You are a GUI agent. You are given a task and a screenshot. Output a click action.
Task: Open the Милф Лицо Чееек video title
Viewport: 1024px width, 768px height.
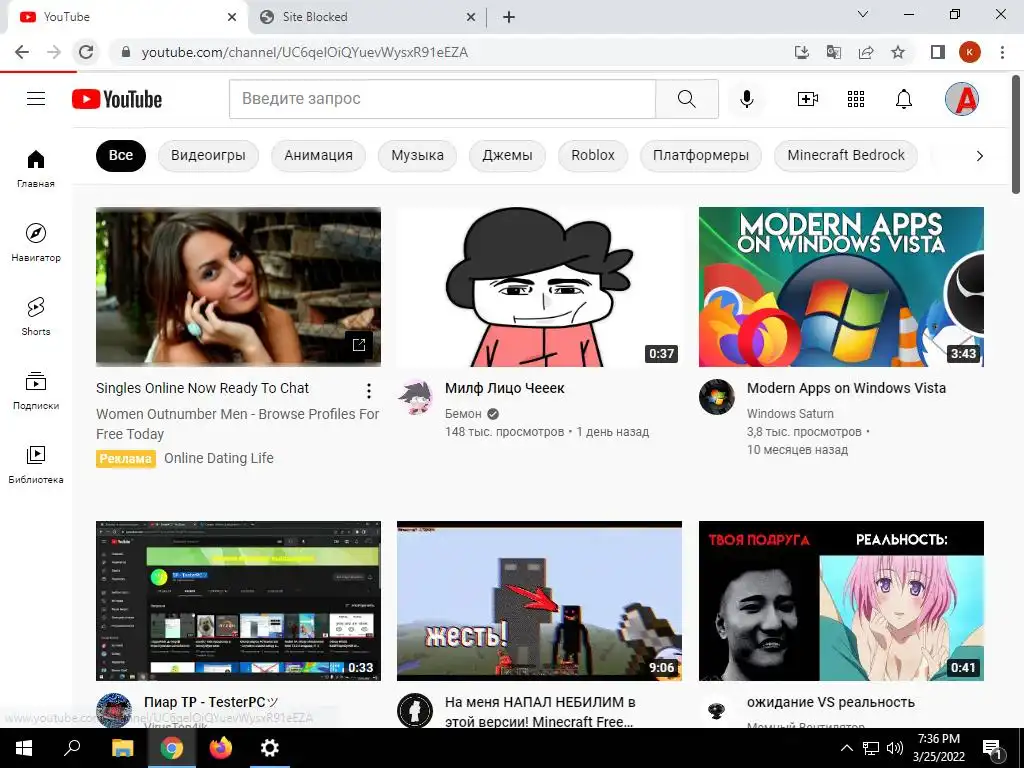[x=504, y=388]
